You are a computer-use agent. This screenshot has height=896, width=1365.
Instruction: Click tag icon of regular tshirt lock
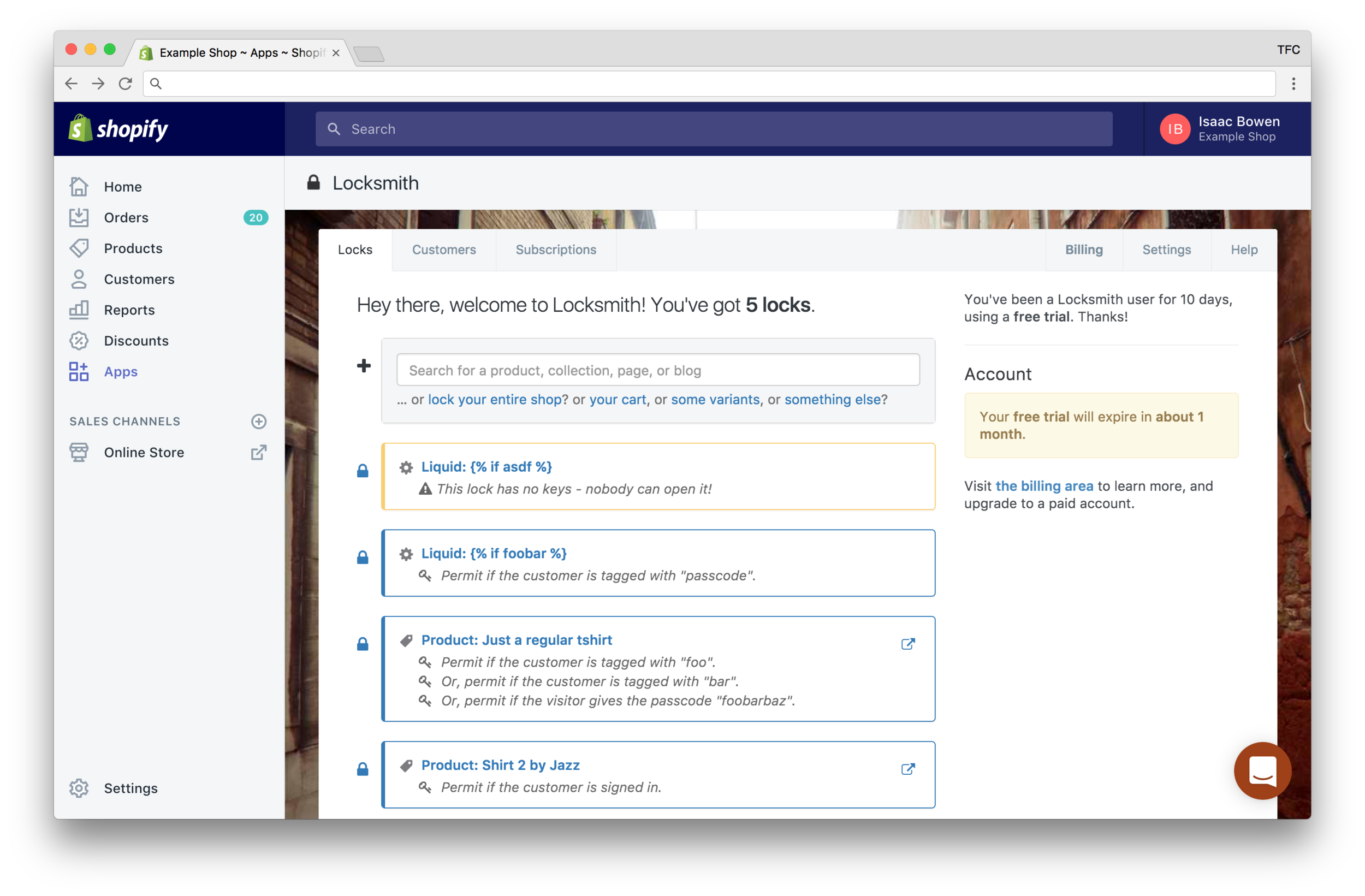[406, 640]
